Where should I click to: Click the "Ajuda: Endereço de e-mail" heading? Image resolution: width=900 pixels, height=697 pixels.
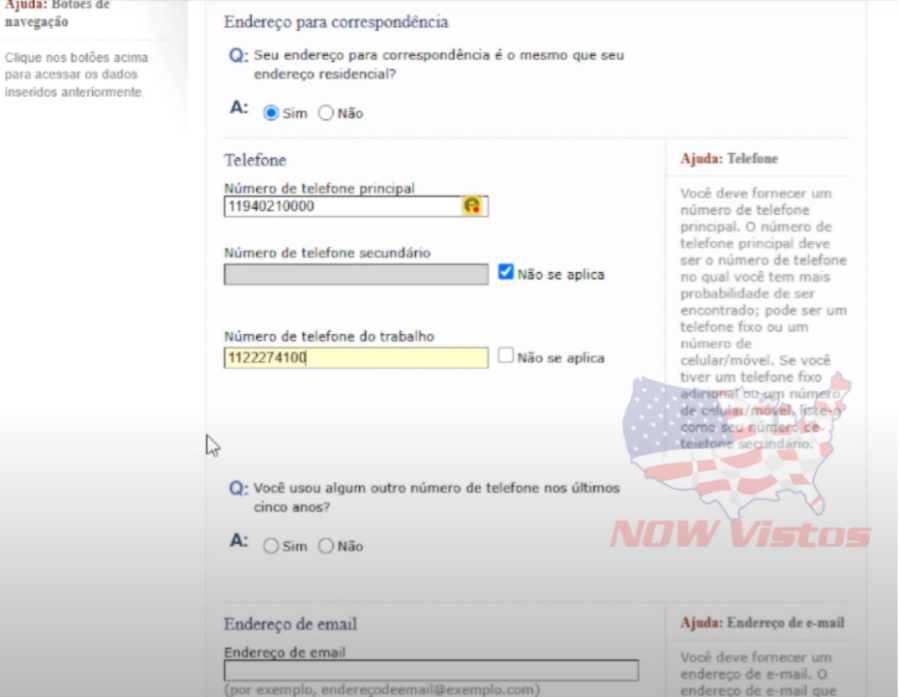click(x=764, y=622)
